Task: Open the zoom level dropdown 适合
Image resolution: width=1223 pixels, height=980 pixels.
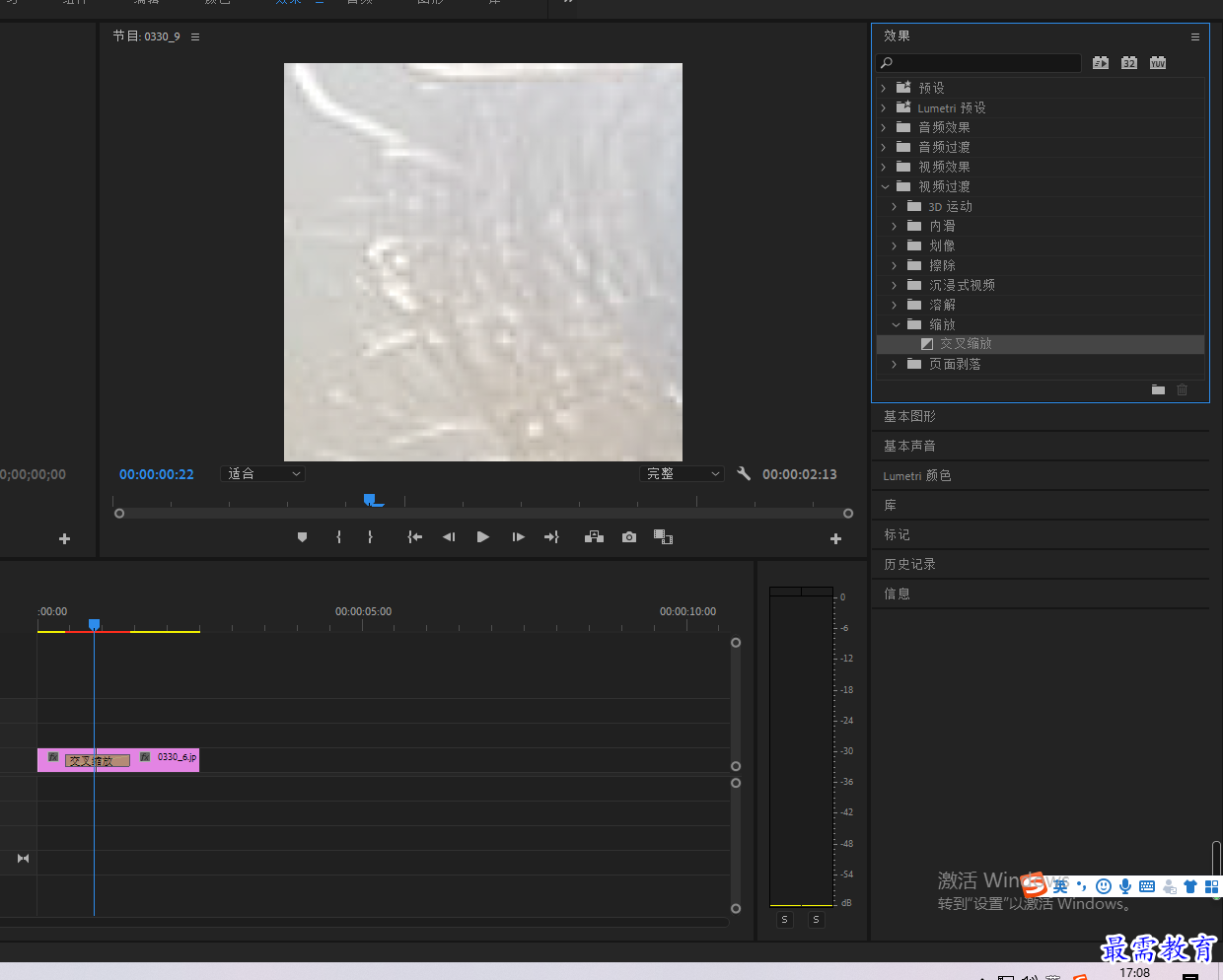Action: click(262, 474)
